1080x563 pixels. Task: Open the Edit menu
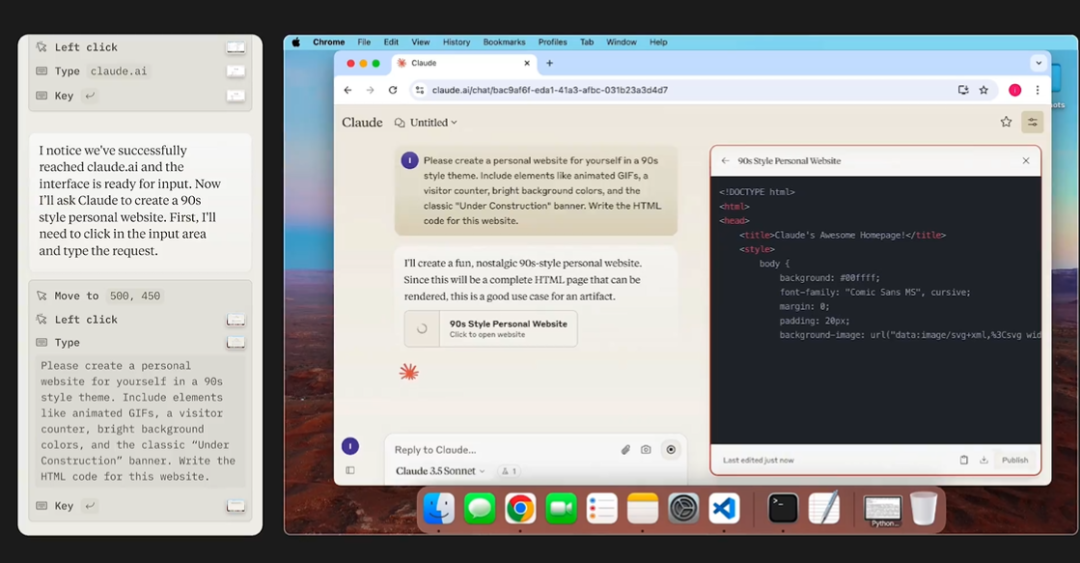(x=391, y=42)
